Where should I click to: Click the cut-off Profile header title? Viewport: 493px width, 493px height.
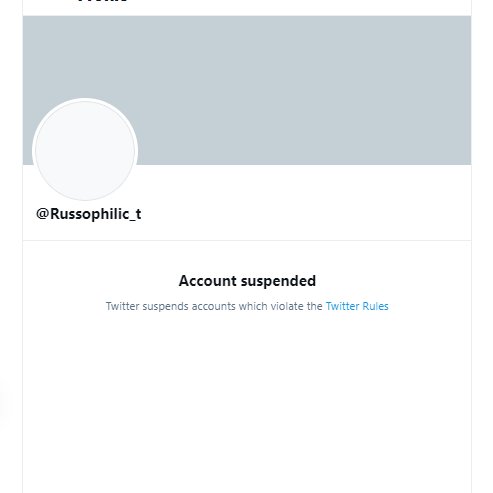tap(103, 1)
